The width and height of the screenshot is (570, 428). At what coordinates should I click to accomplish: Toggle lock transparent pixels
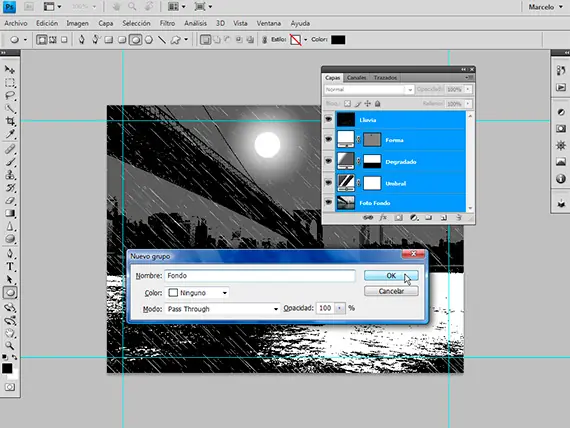point(348,104)
